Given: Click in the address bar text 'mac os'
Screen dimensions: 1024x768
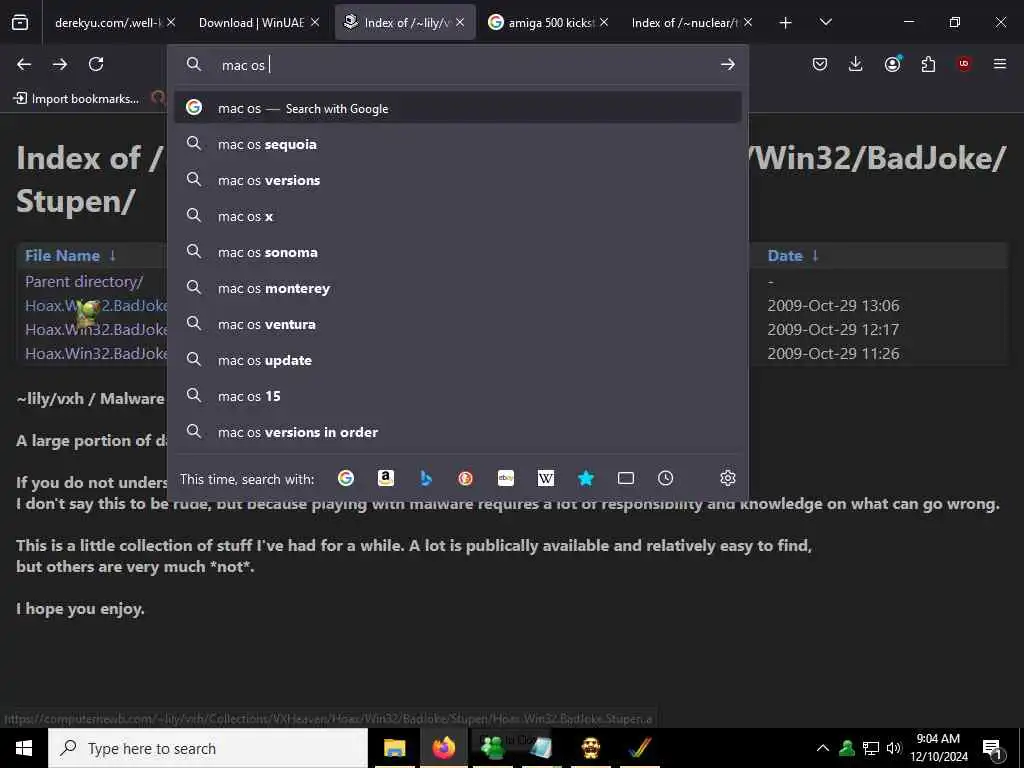Looking at the screenshot, I should [x=243, y=65].
